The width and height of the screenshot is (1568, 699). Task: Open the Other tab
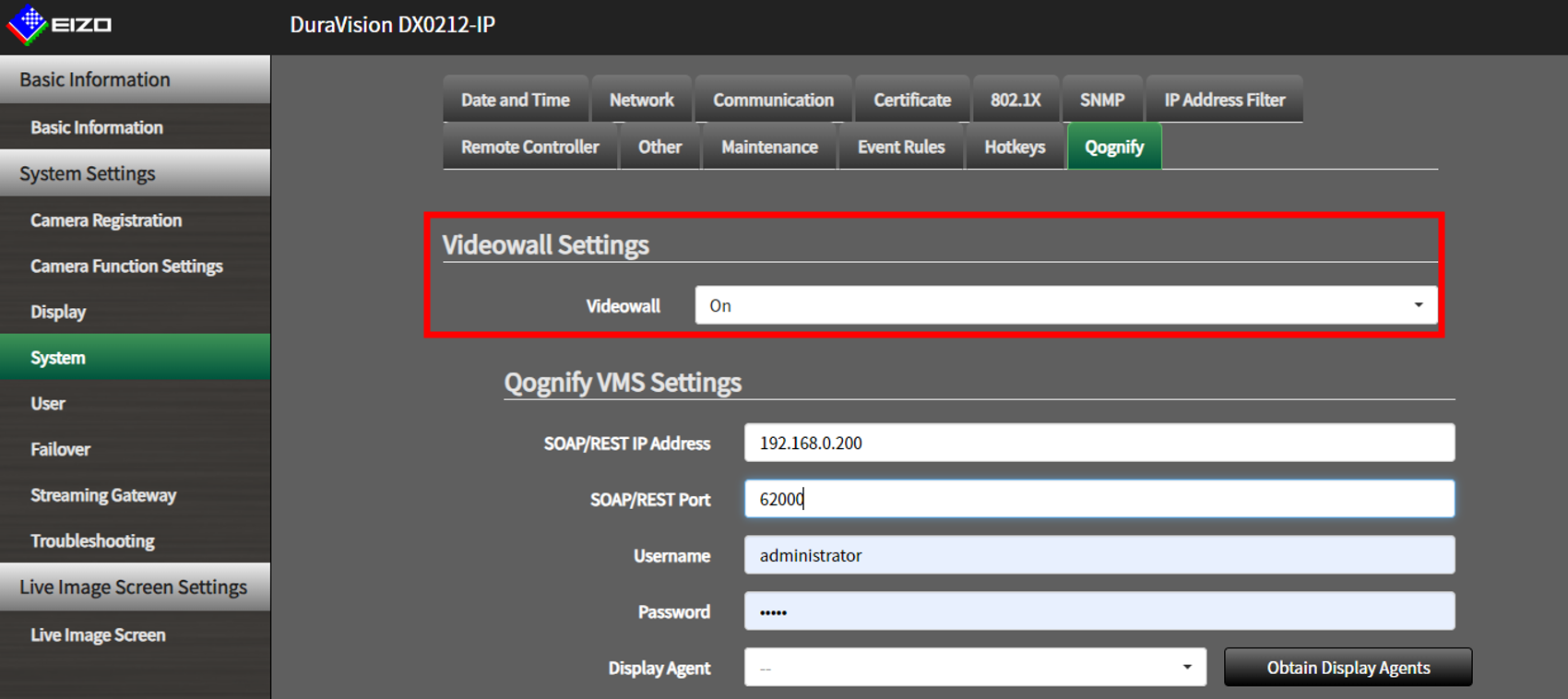click(x=659, y=147)
